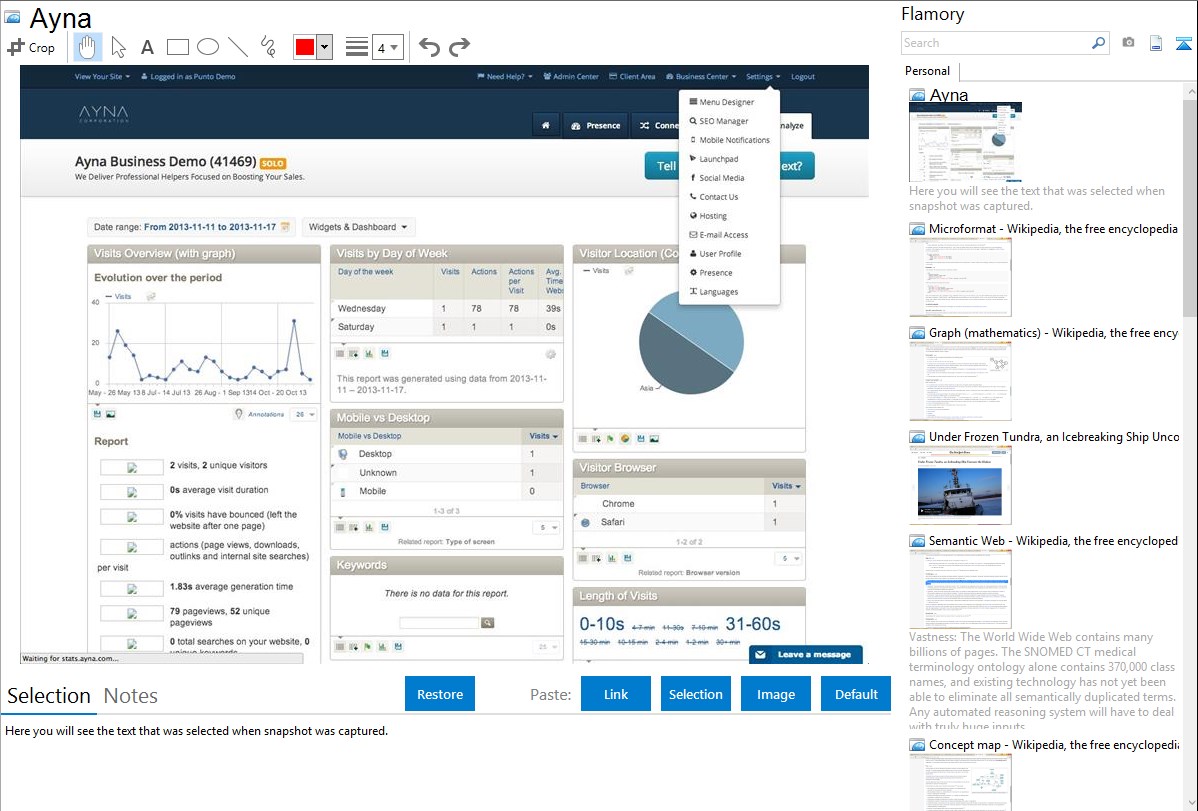
Task: Click the undo arrow
Action: tap(429, 47)
